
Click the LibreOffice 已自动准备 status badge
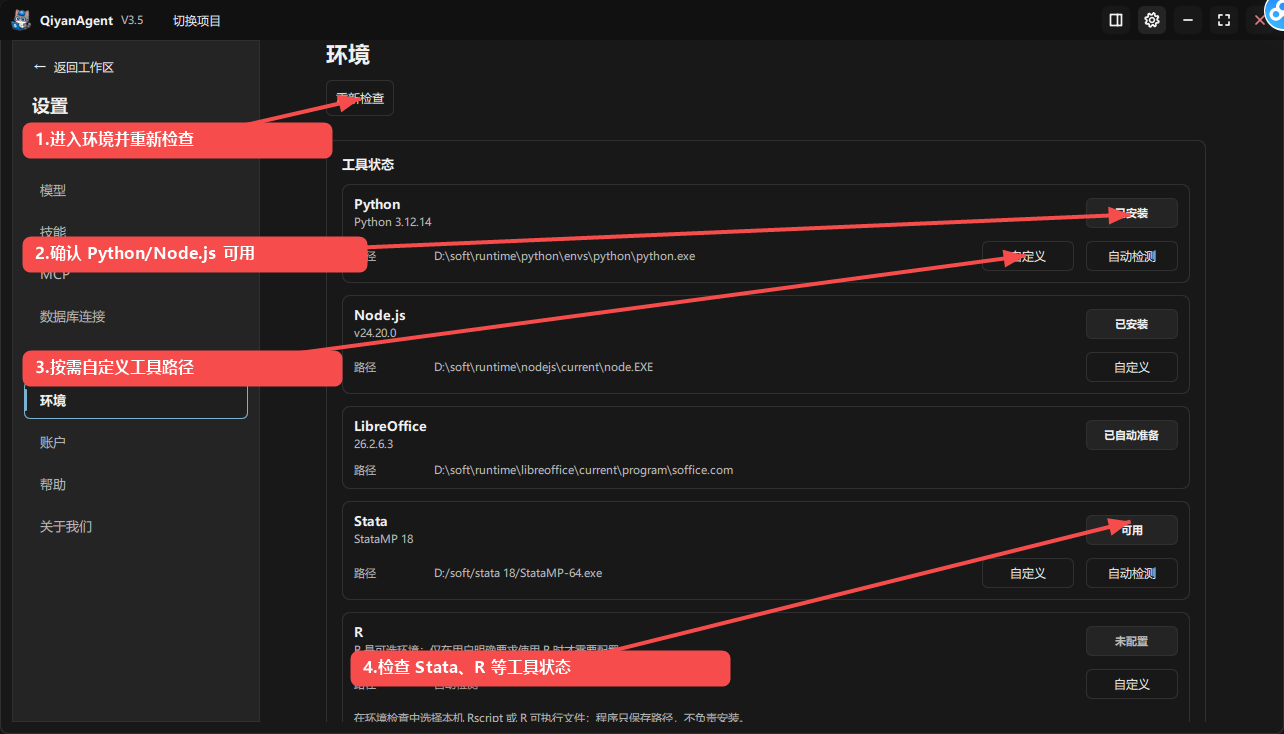tap(1132, 435)
